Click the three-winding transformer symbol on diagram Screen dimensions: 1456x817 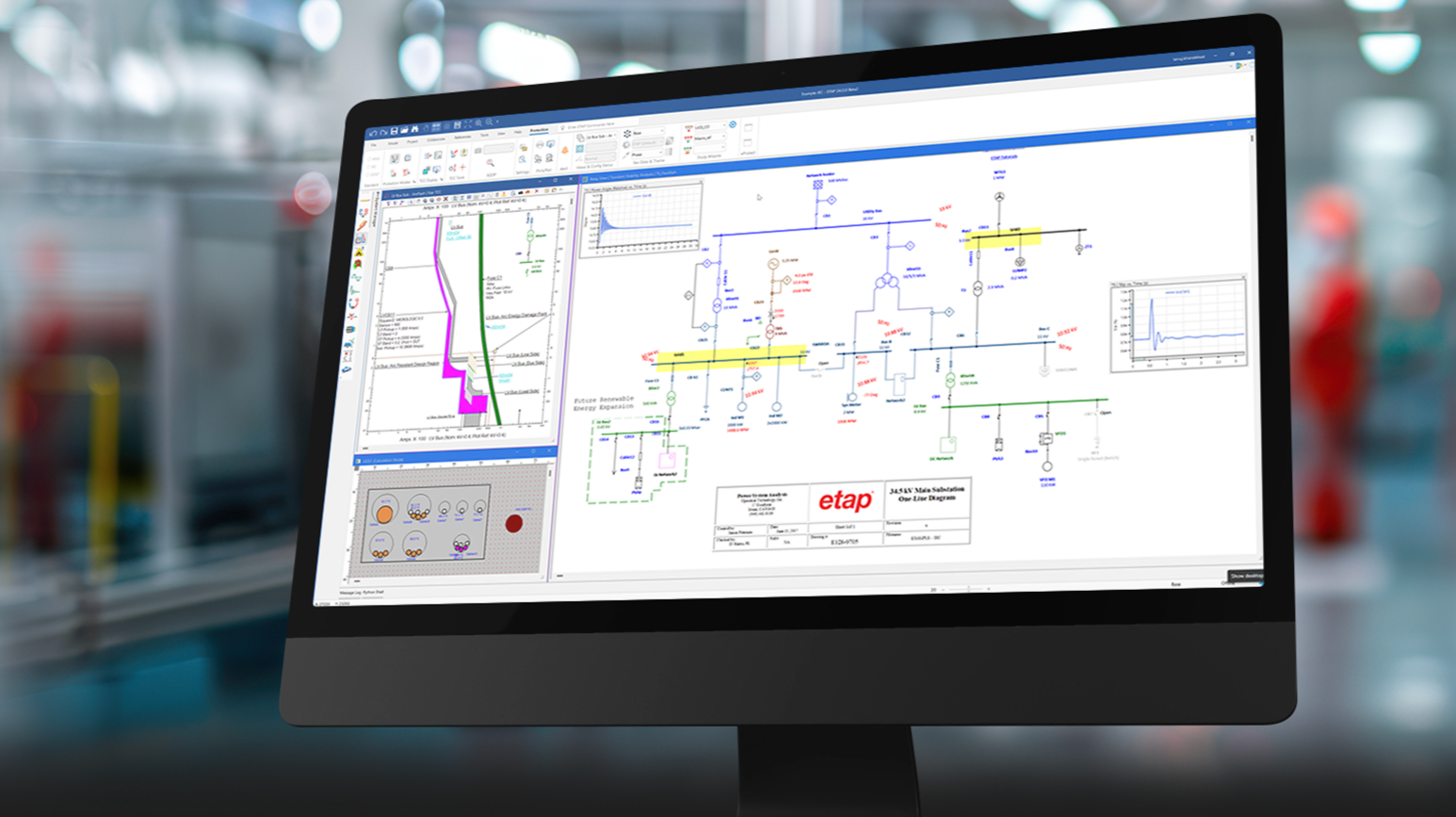887,281
